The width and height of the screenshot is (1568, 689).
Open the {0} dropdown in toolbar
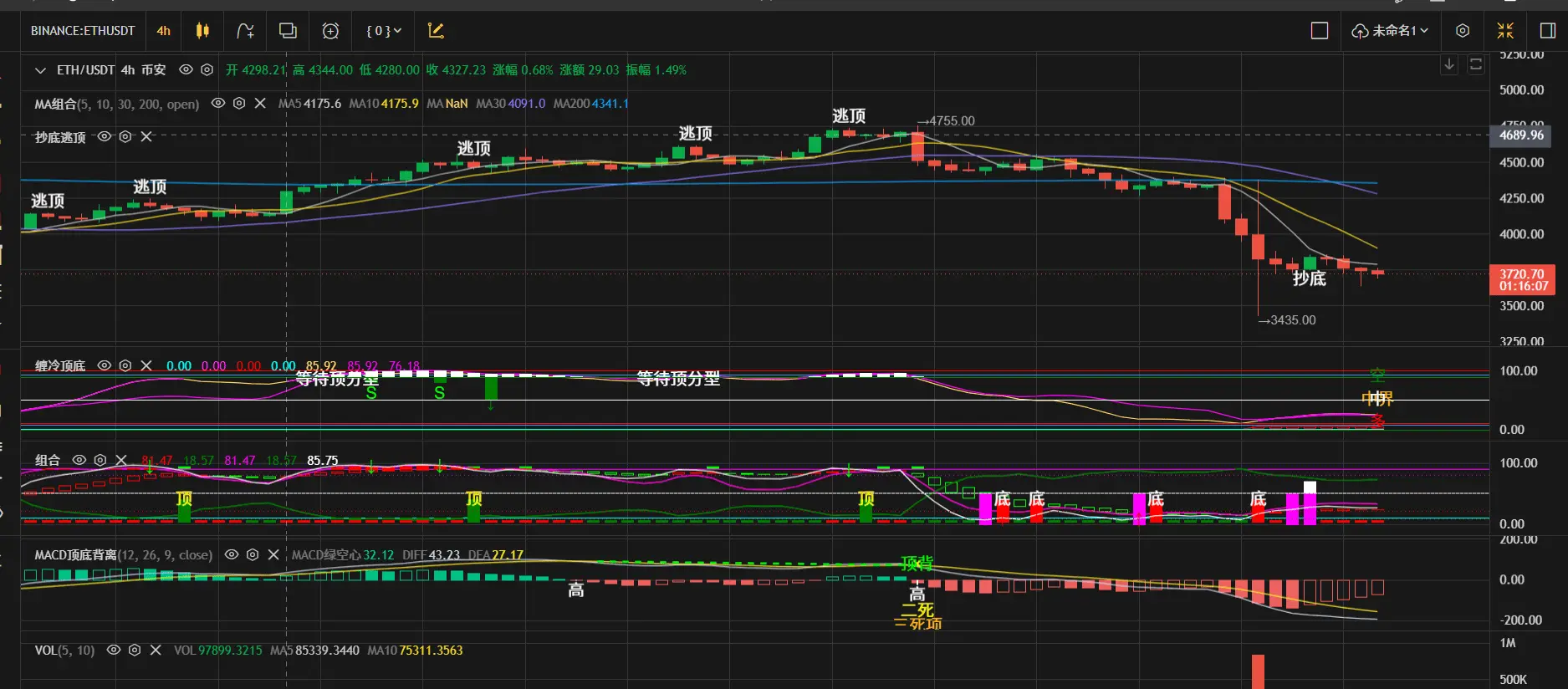pos(384,31)
